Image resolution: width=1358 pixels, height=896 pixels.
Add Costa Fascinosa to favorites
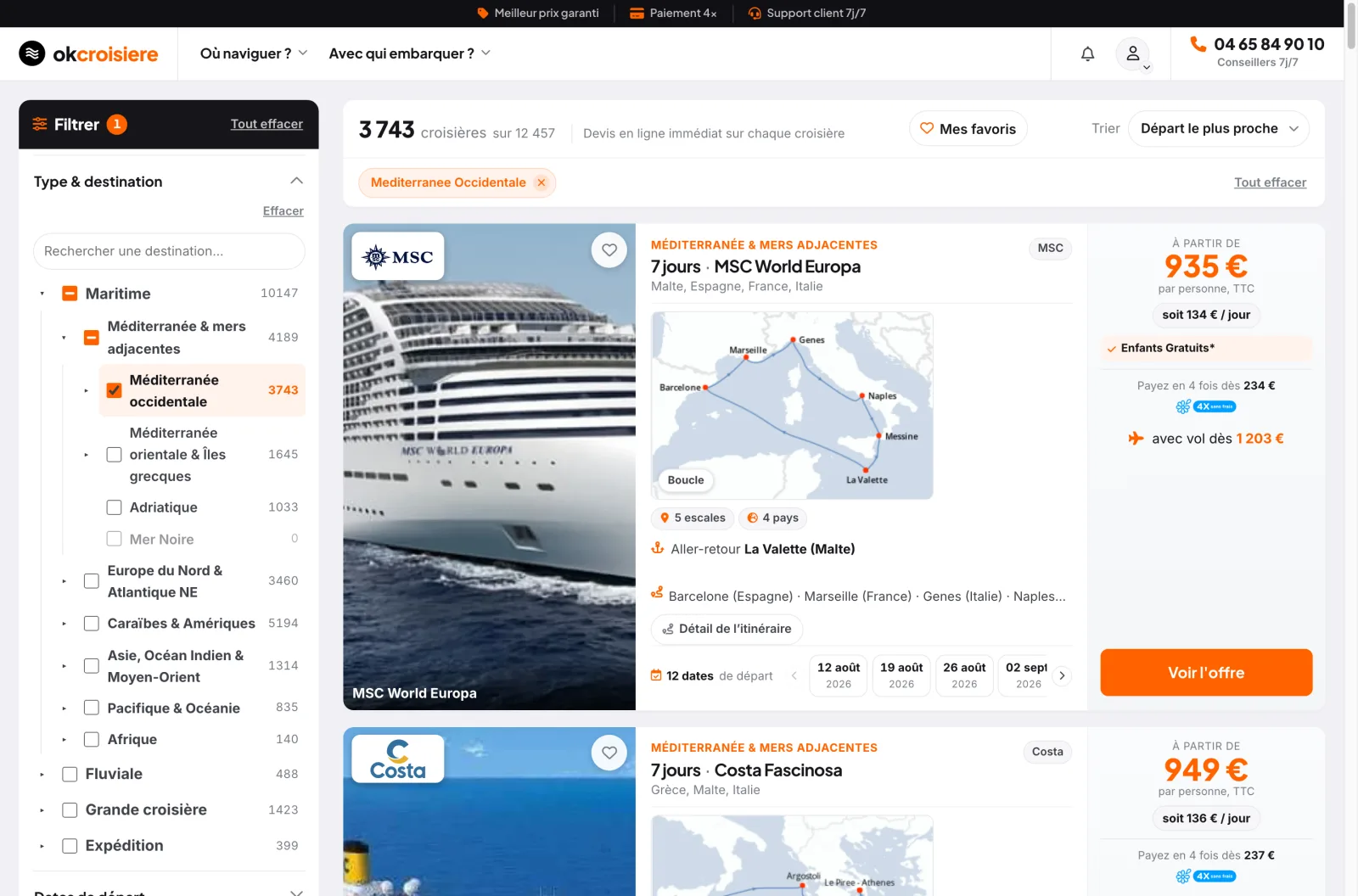[609, 753]
